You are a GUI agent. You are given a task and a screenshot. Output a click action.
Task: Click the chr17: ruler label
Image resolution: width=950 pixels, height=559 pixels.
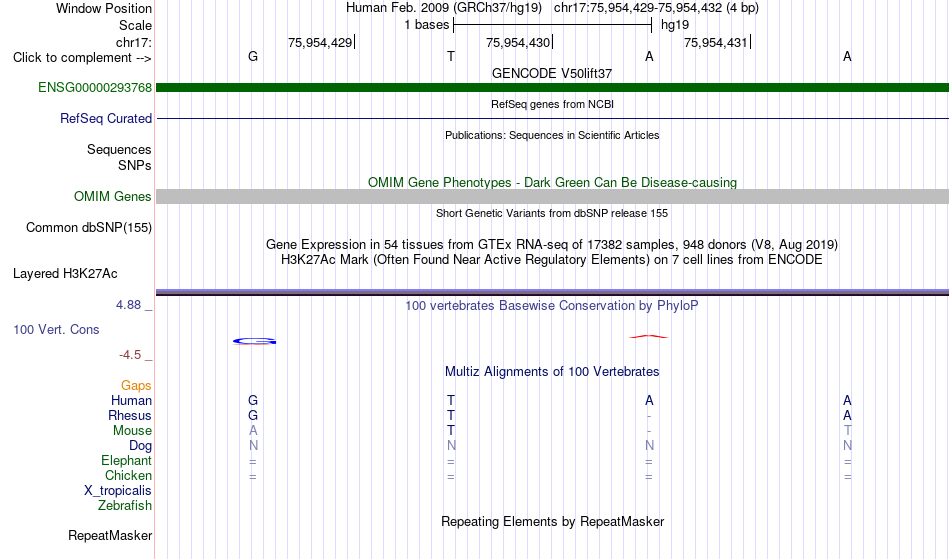coord(133,42)
